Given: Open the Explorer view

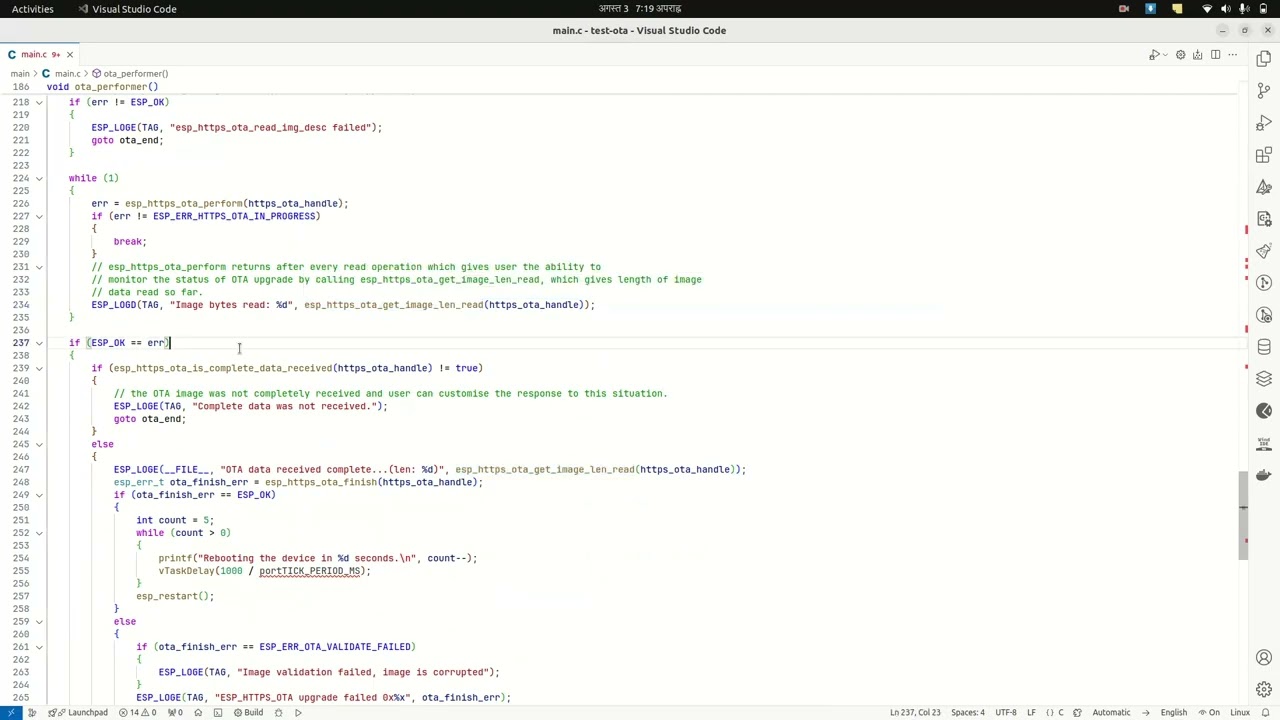Looking at the screenshot, I should click(1264, 59).
